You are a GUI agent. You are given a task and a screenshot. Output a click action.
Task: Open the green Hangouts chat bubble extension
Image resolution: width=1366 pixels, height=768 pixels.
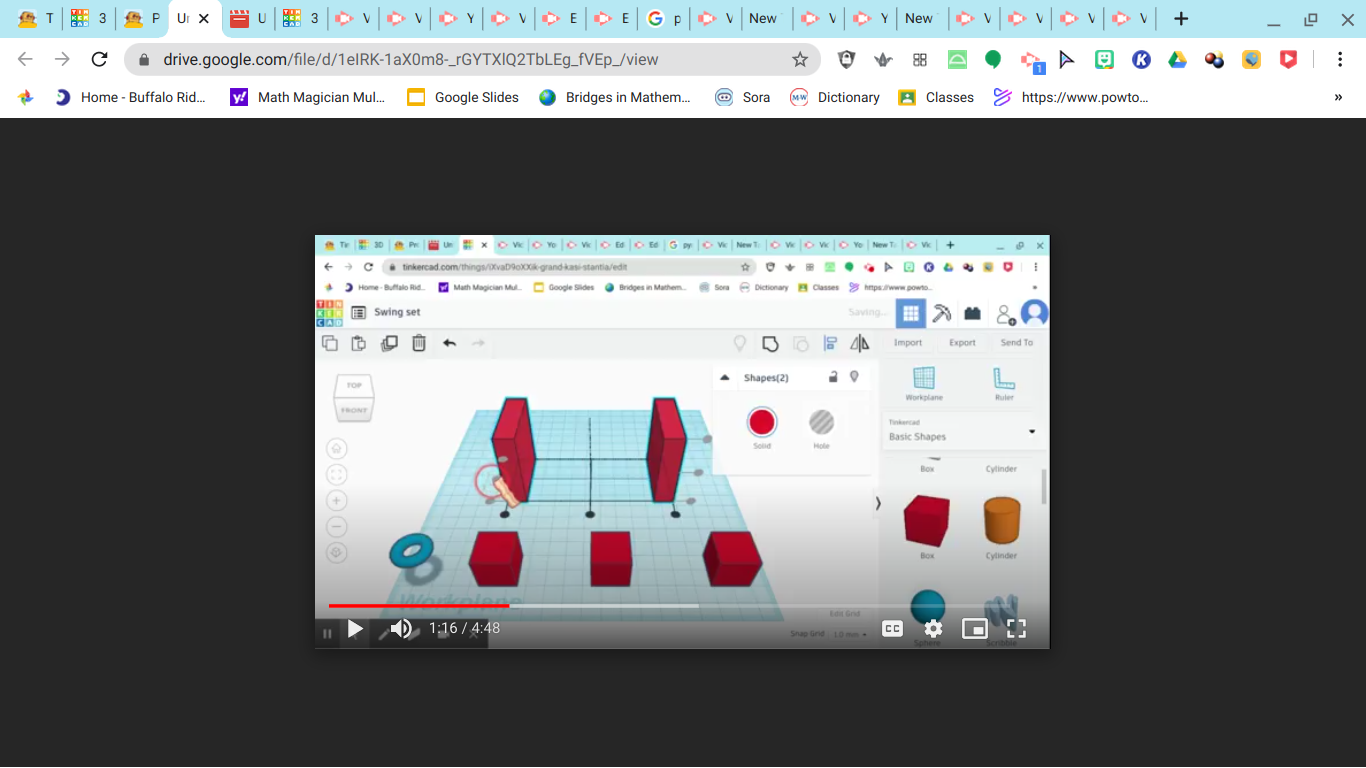click(993, 59)
